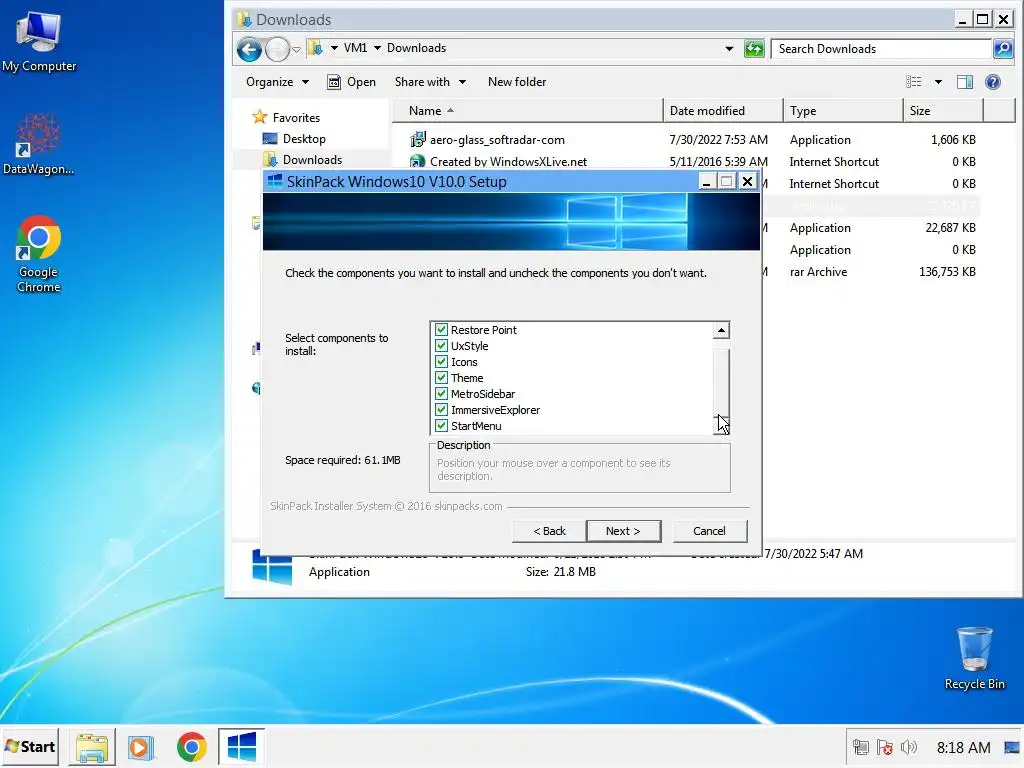
Task: Click the Show Desktop icon beside clock
Action: 1012,747
